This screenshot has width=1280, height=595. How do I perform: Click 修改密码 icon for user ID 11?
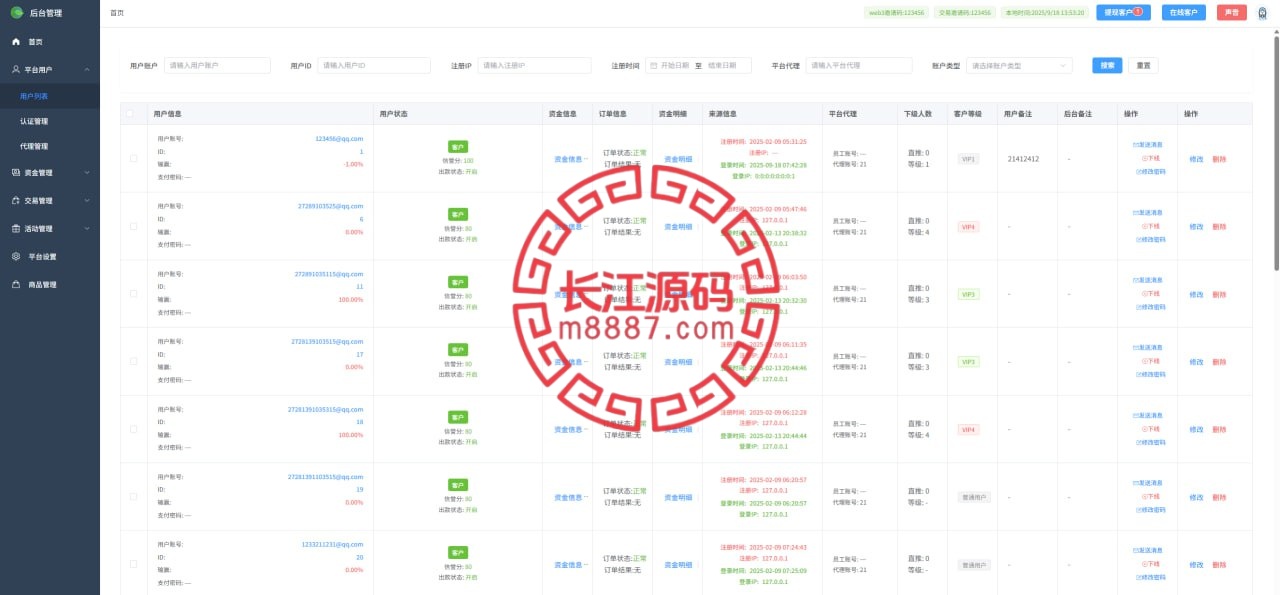tap(1138, 307)
